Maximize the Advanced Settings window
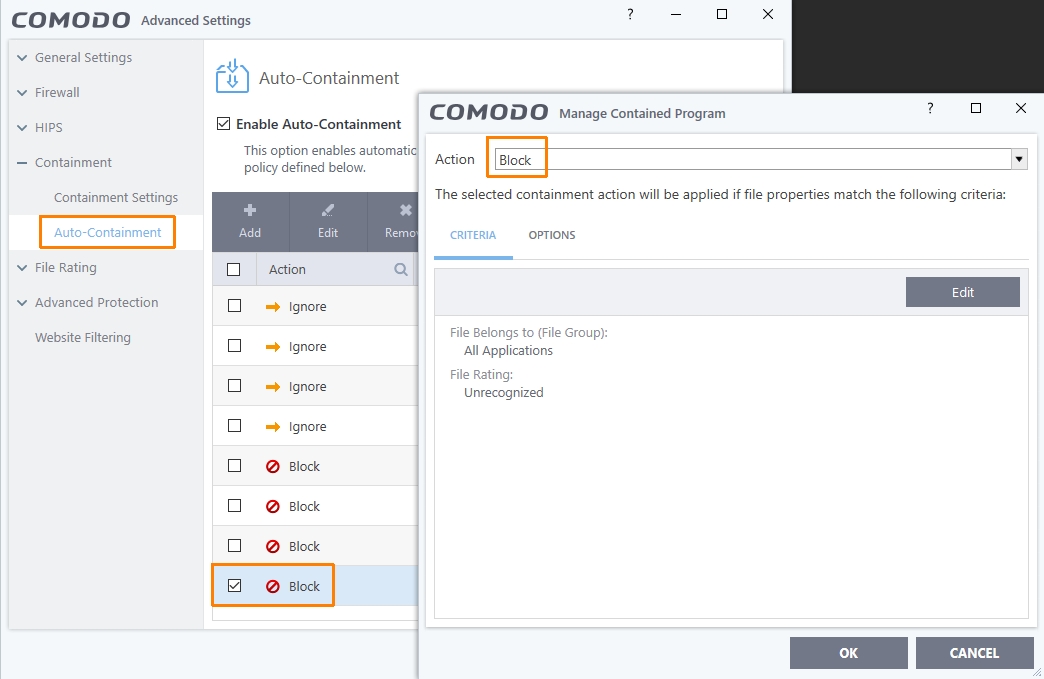Image resolution: width=1044 pixels, height=679 pixels. click(722, 14)
